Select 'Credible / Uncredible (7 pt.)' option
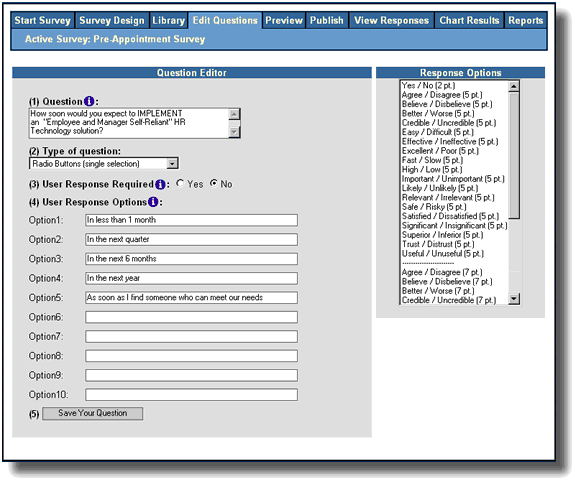The height and width of the screenshot is (480, 575). [x=448, y=300]
